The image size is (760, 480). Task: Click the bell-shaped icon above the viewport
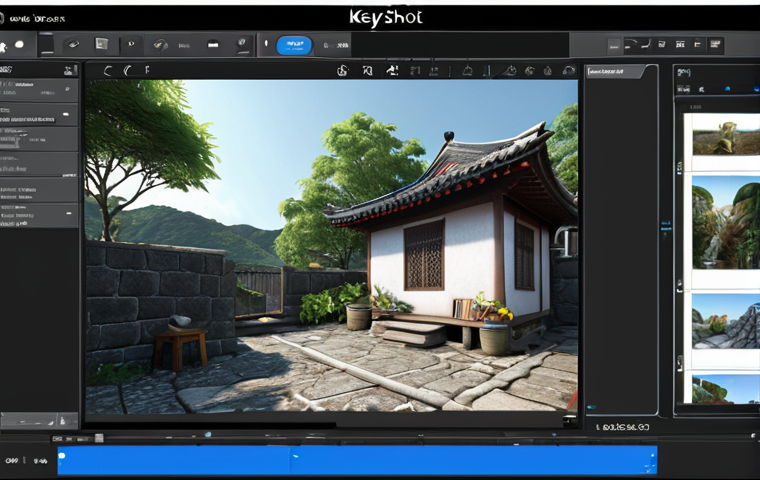467,71
